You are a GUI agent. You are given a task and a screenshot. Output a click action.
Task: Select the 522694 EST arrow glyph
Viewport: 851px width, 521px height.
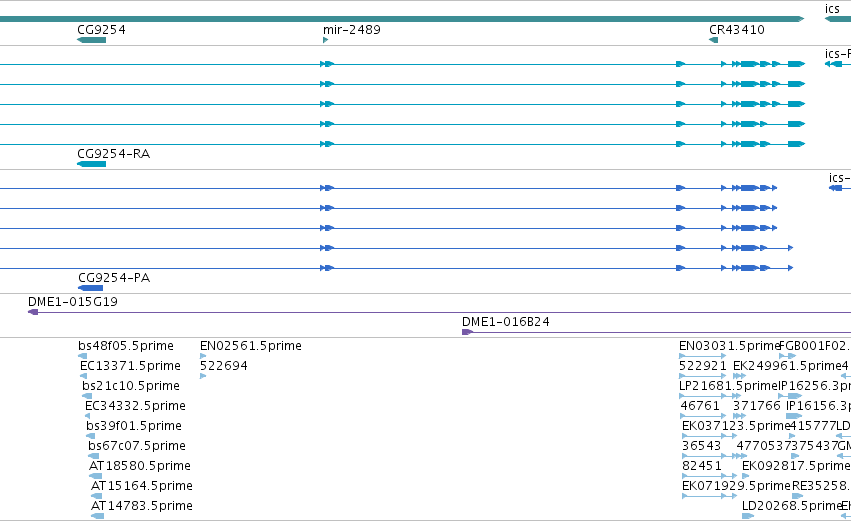tap(203, 376)
